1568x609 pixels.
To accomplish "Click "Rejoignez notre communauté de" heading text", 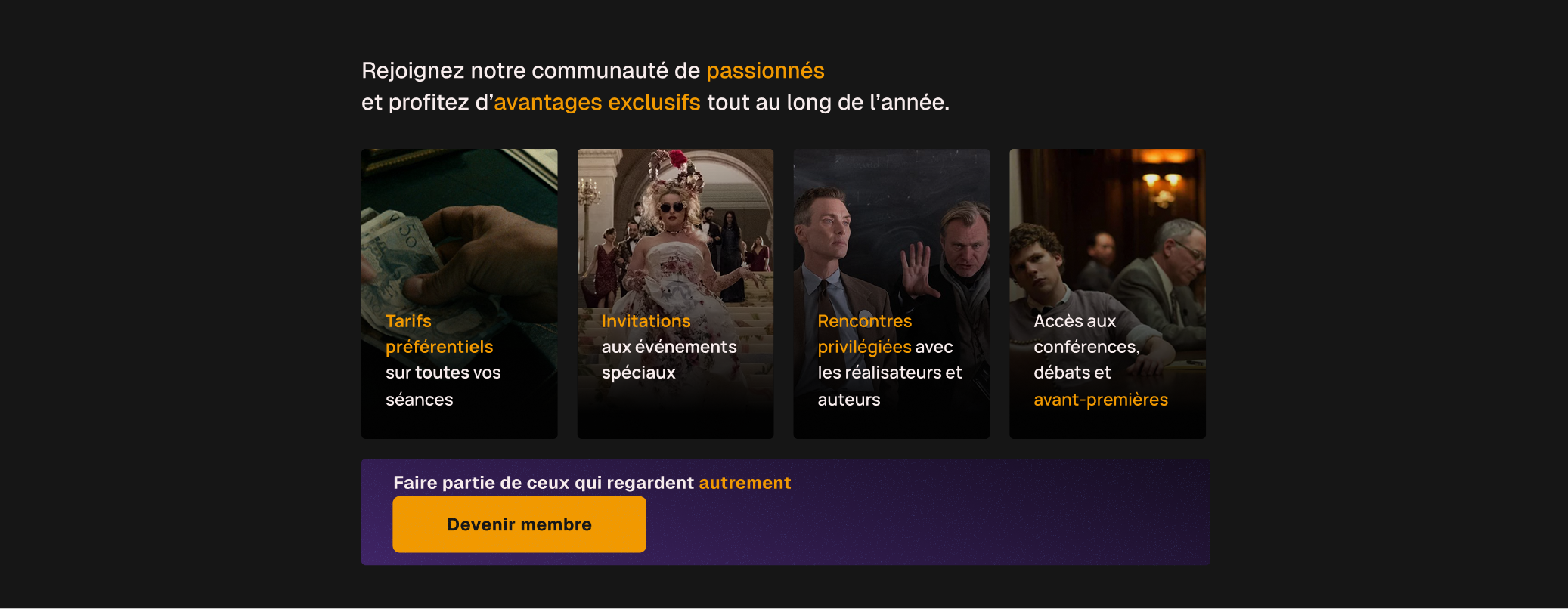I will pos(531,70).
